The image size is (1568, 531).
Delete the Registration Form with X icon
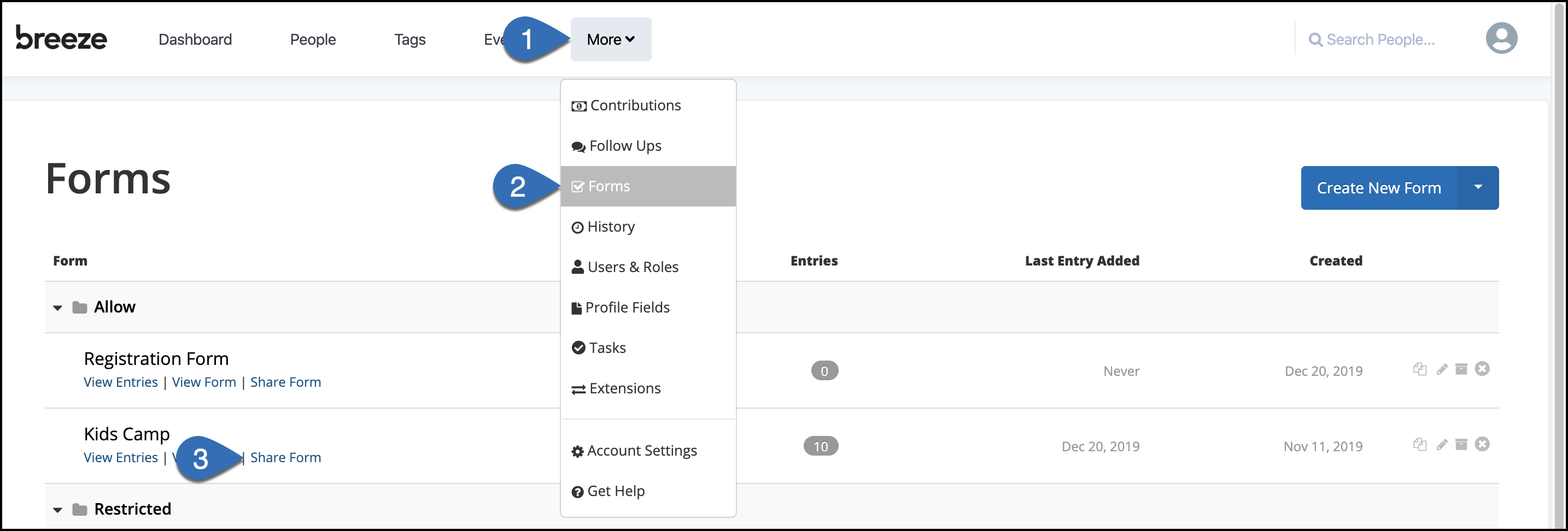point(1482,369)
